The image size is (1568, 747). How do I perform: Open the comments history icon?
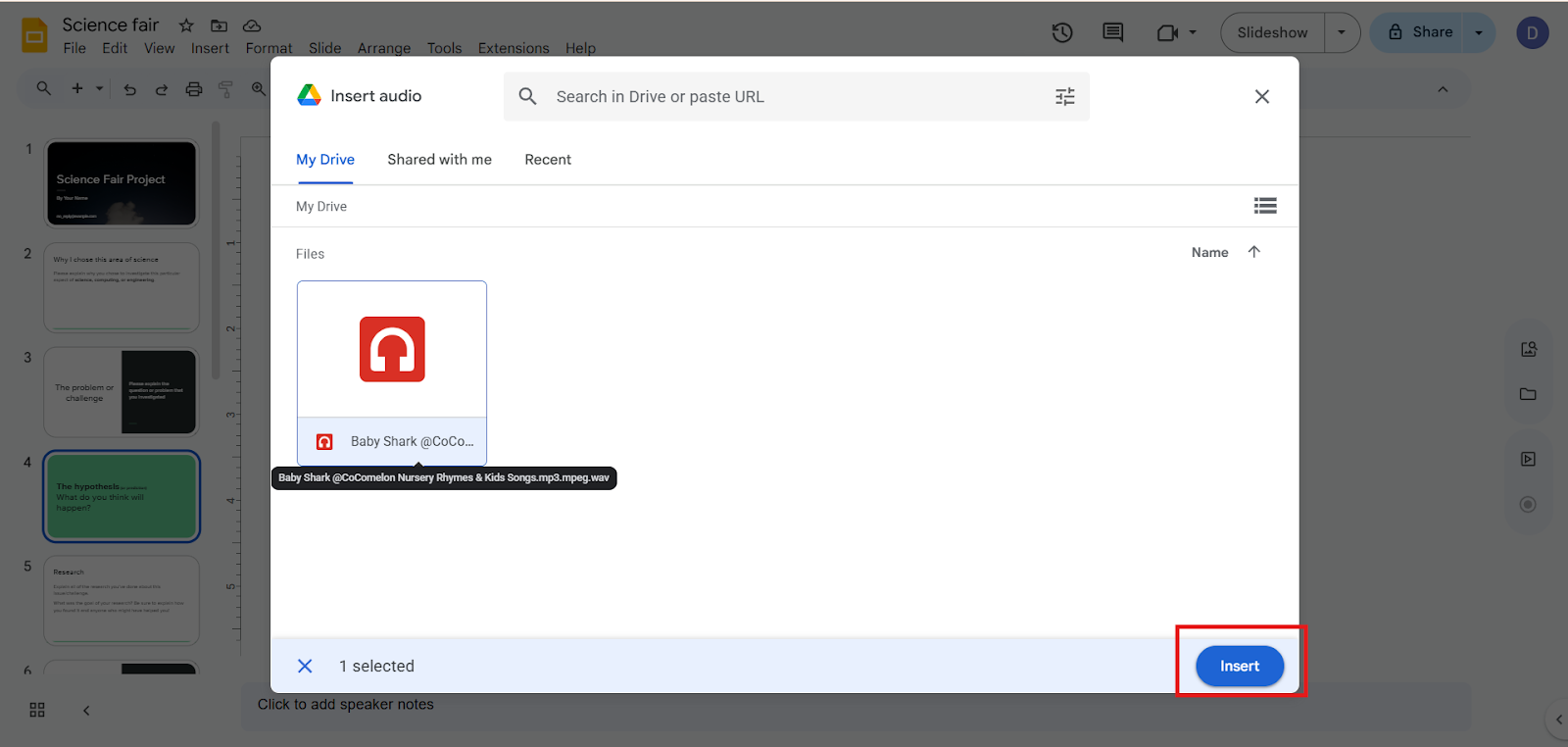click(1113, 32)
